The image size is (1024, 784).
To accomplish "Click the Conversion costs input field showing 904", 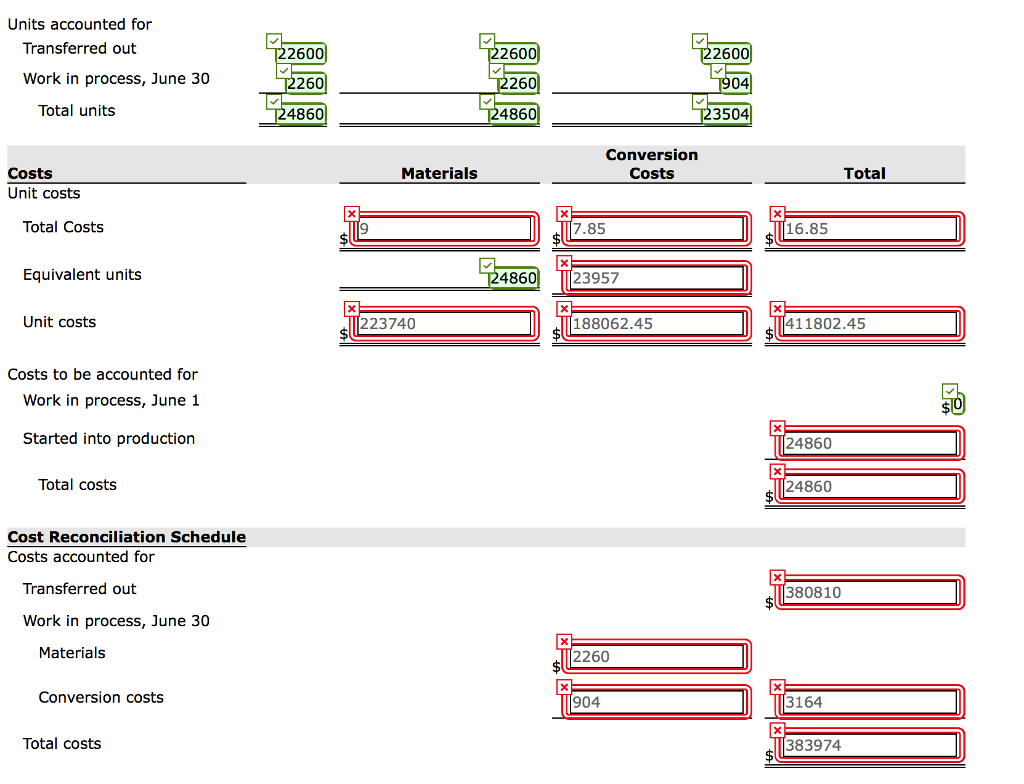I will click(657, 702).
